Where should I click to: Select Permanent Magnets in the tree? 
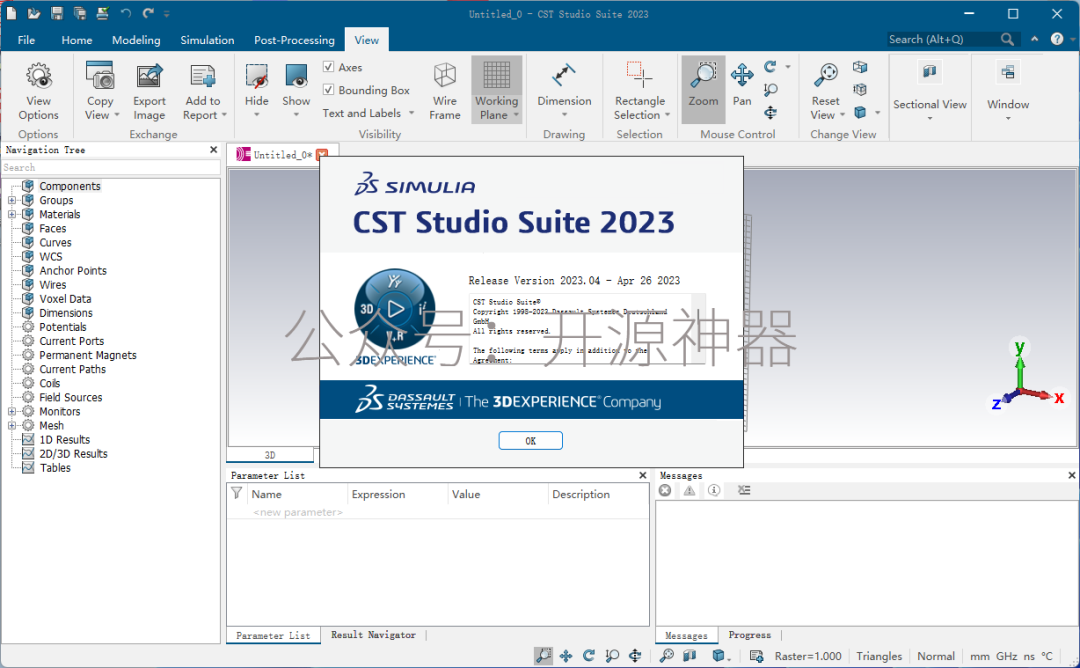[88, 355]
